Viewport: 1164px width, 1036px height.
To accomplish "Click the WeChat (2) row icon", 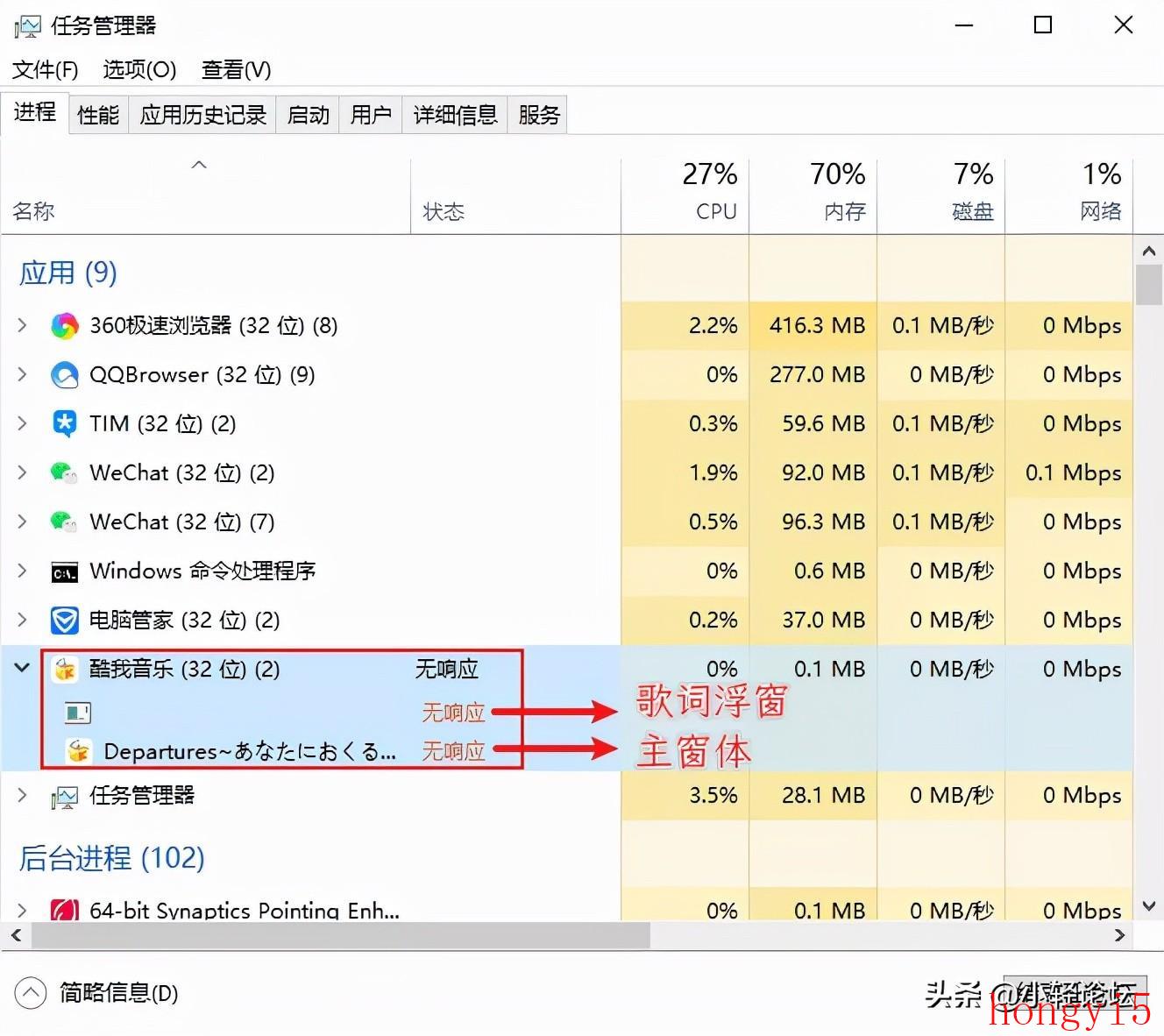I will pos(65,473).
